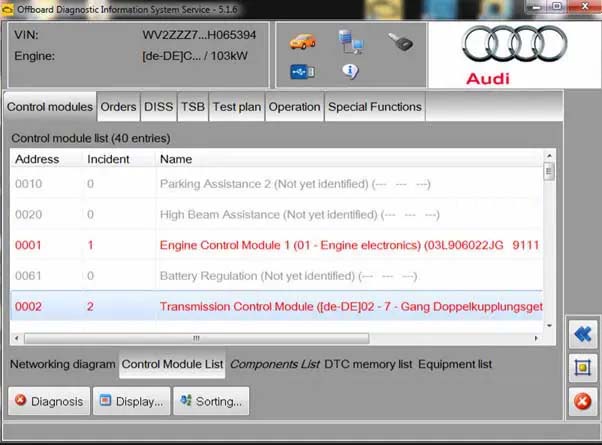Click the car key ignition icon
The width and height of the screenshot is (602, 445).
point(400,42)
